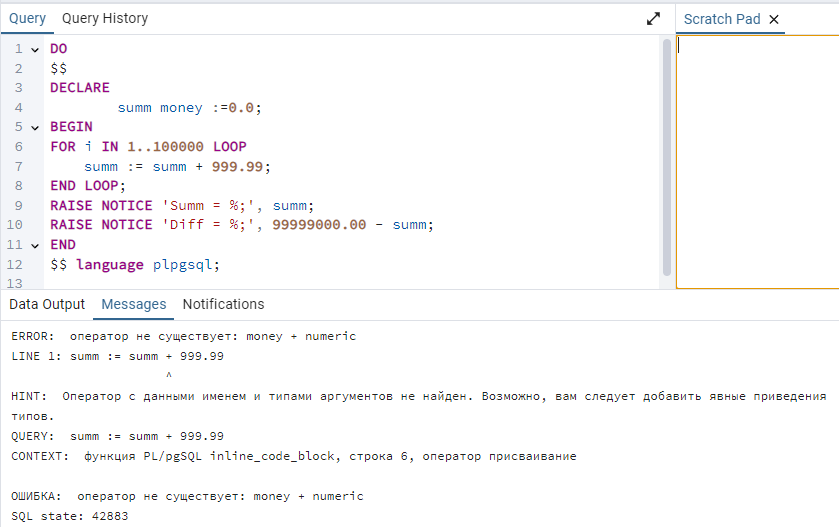The height and width of the screenshot is (527, 839).
Task: Switch to the Query tab
Action: click(x=27, y=19)
